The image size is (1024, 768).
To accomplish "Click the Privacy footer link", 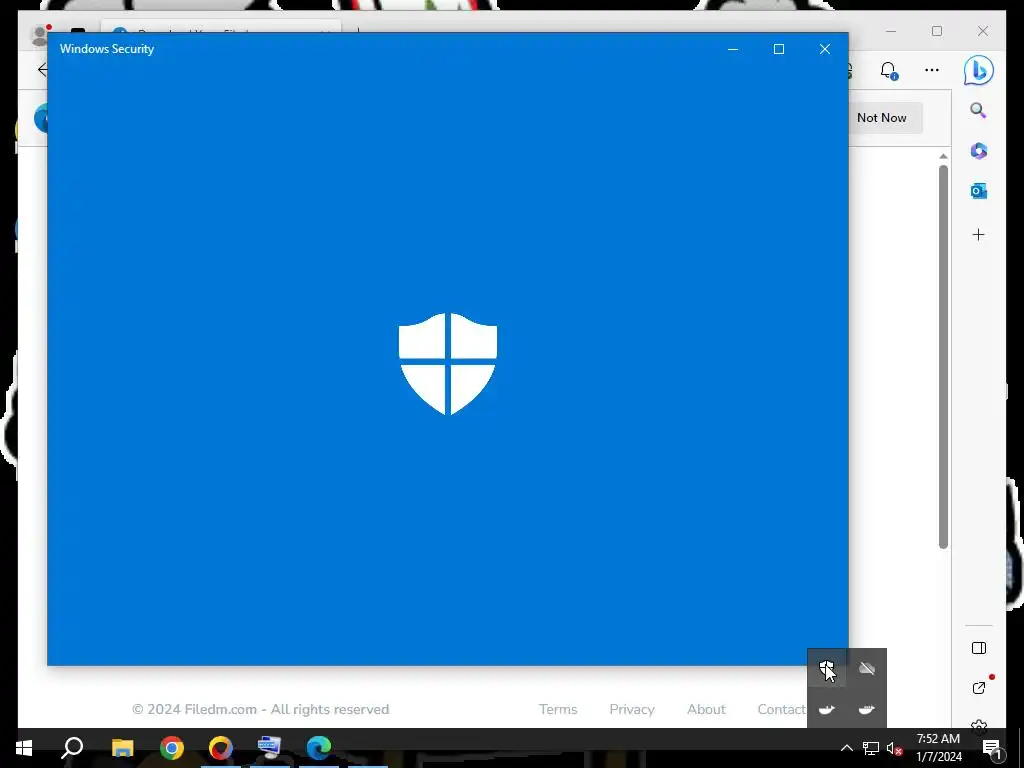I will [632, 709].
